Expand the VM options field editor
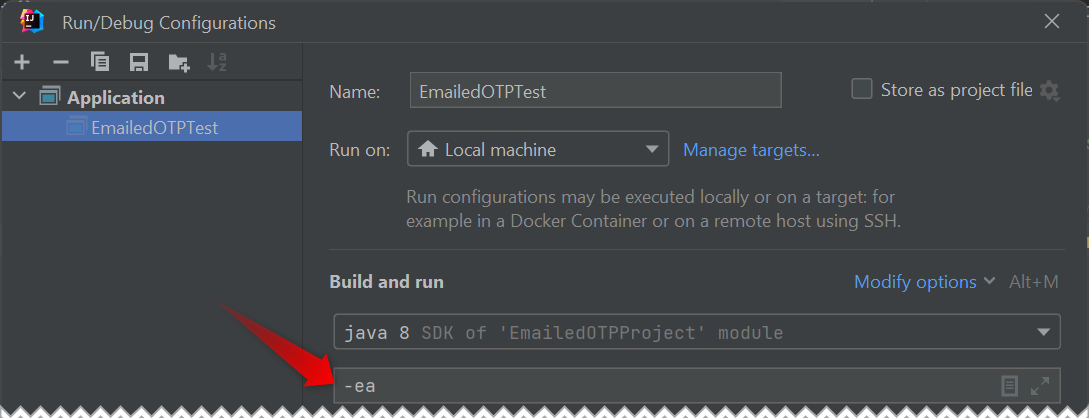This screenshot has height=418, width=1089. (x=1040, y=385)
